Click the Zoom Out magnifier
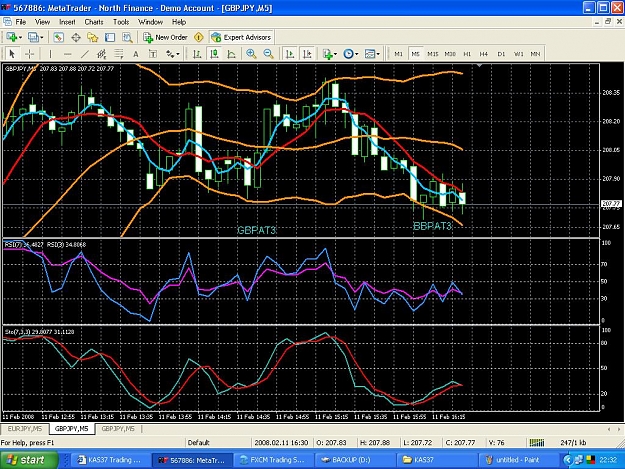The width and height of the screenshot is (625, 469). click(x=269, y=53)
